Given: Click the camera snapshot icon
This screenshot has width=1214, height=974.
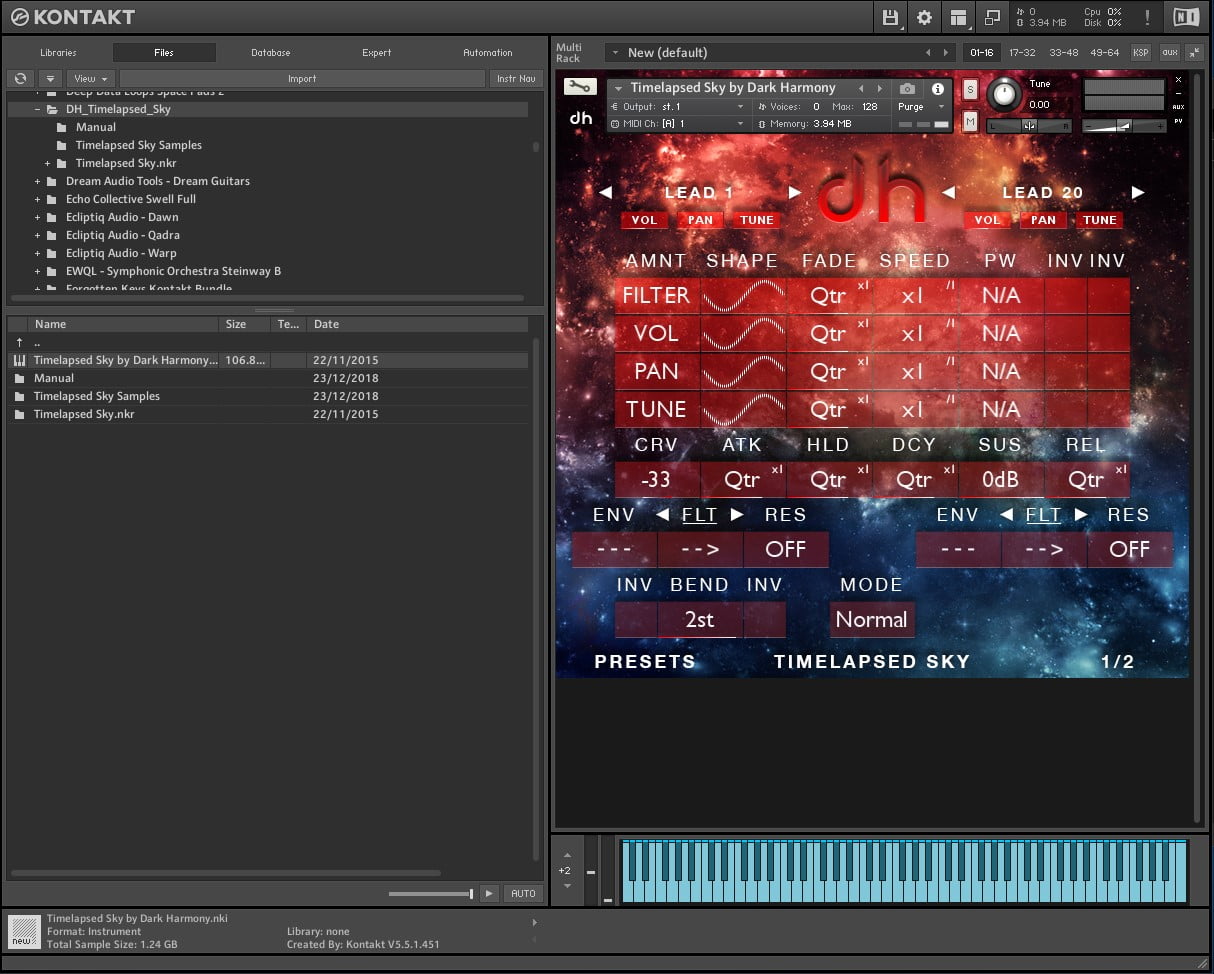Looking at the screenshot, I should (907, 89).
